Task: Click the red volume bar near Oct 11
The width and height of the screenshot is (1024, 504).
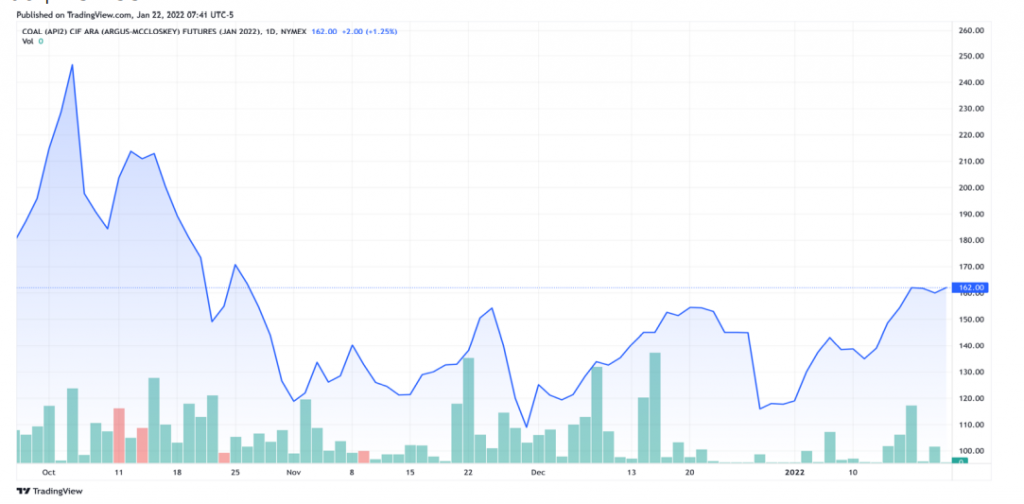Action: pyautogui.click(x=119, y=435)
